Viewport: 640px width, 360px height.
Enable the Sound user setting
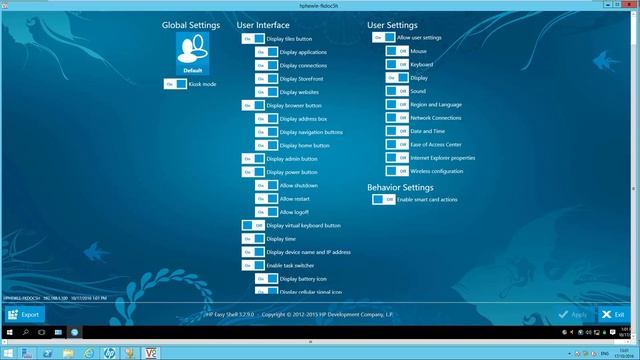(397, 91)
